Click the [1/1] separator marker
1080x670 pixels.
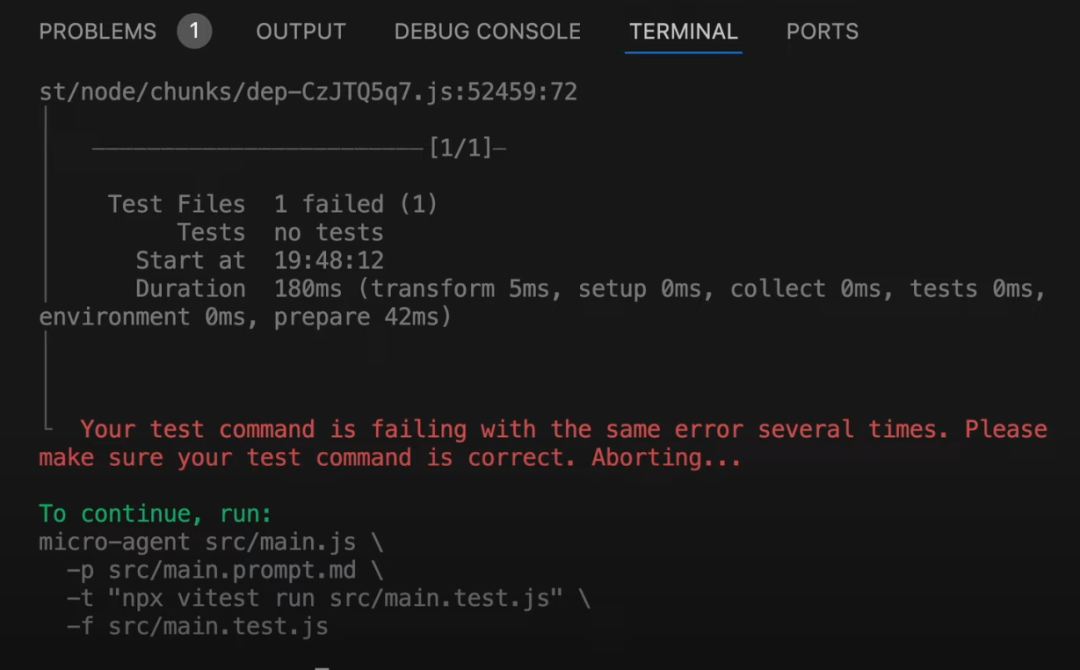pos(461,148)
